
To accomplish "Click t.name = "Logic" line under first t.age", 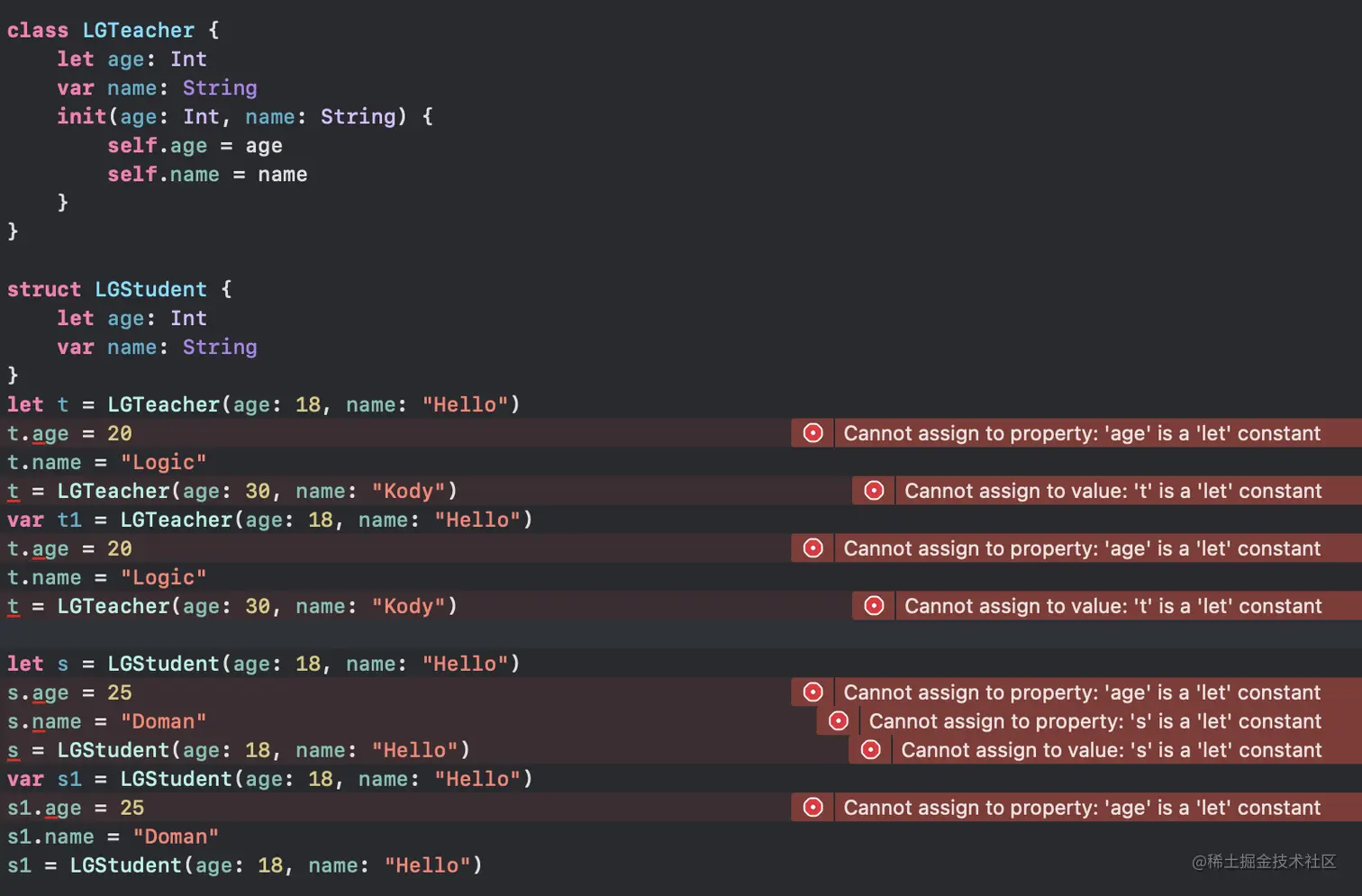I will pos(106,462).
